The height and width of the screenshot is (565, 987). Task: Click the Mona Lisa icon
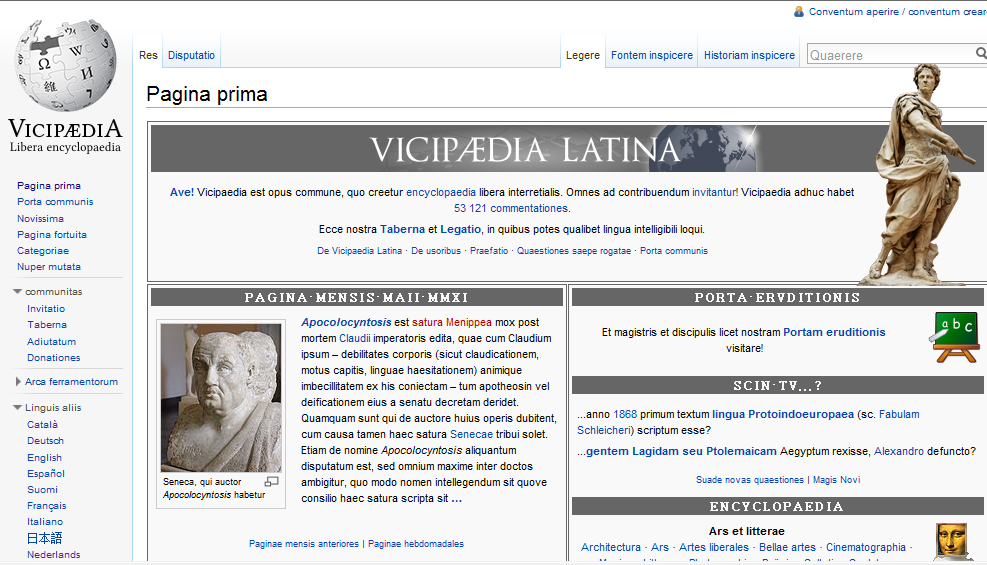click(951, 541)
